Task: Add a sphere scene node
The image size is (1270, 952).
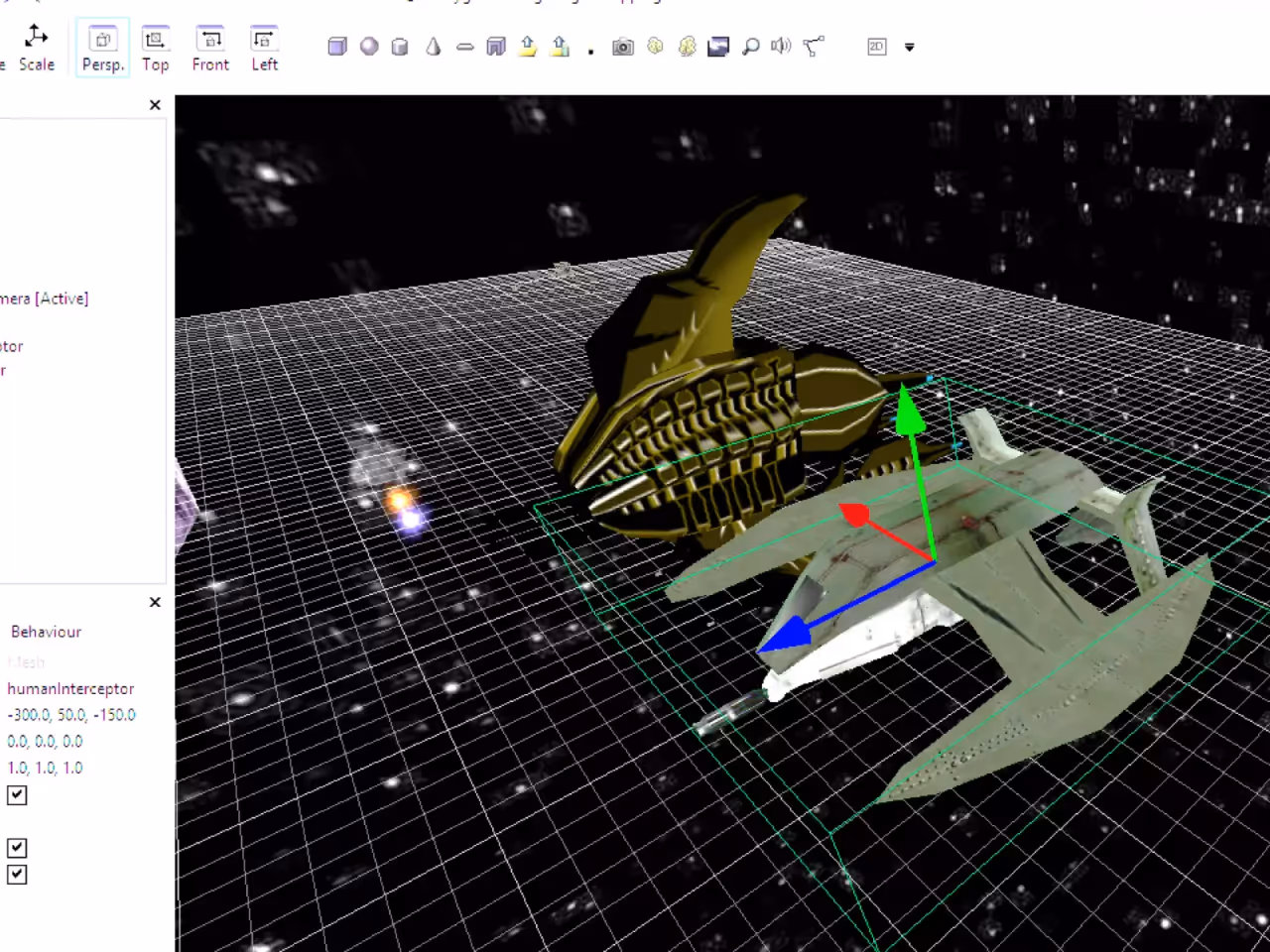Action: coord(369,47)
